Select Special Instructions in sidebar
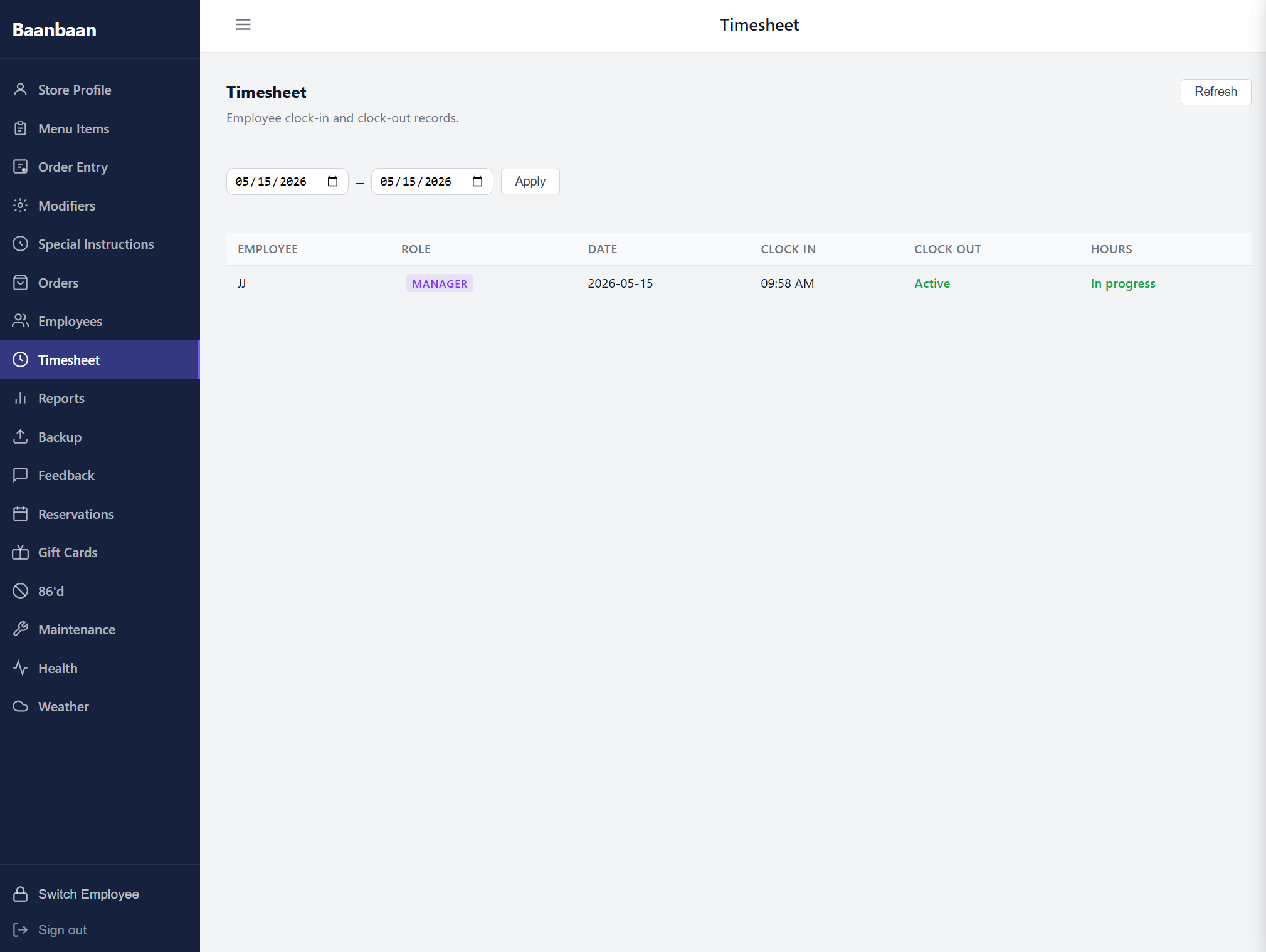 coord(100,244)
